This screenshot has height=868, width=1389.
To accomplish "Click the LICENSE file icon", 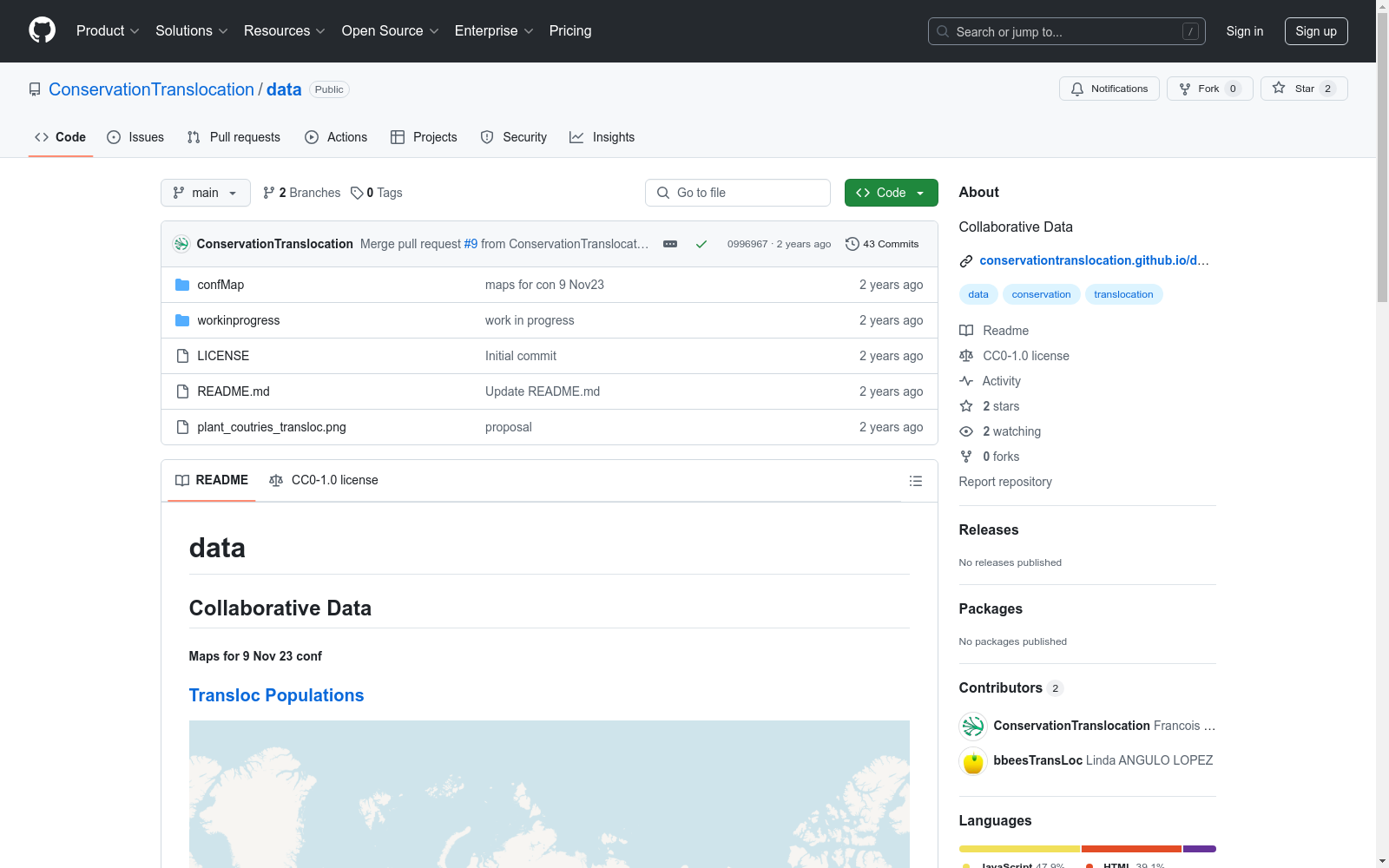I will click(182, 356).
